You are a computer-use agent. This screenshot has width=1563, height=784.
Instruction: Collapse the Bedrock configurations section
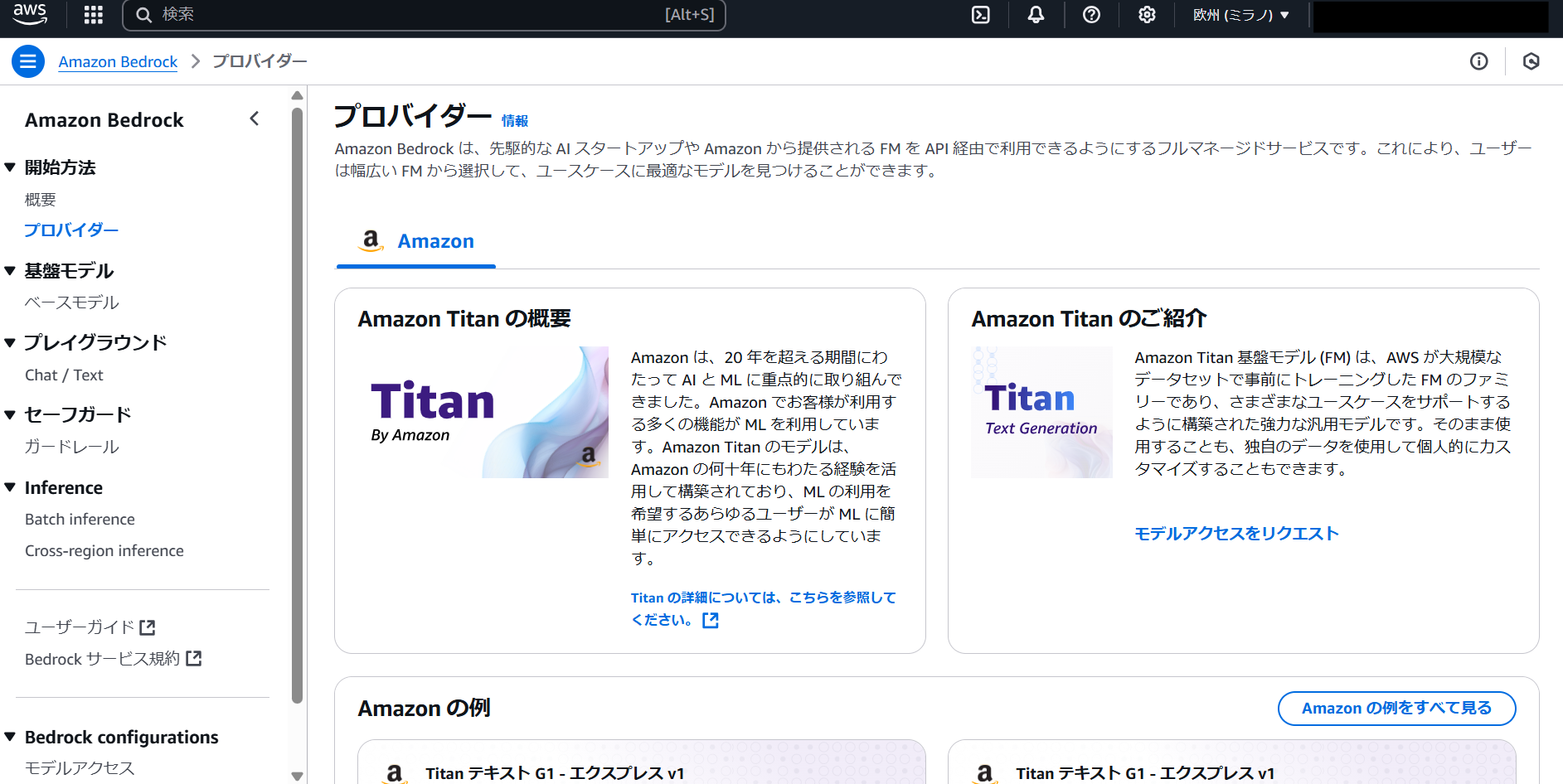(x=10, y=737)
